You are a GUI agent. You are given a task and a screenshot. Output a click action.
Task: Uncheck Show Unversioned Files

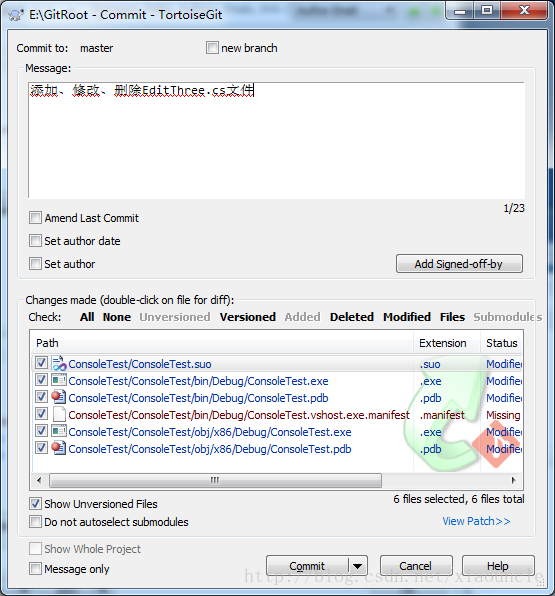pos(35,504)
